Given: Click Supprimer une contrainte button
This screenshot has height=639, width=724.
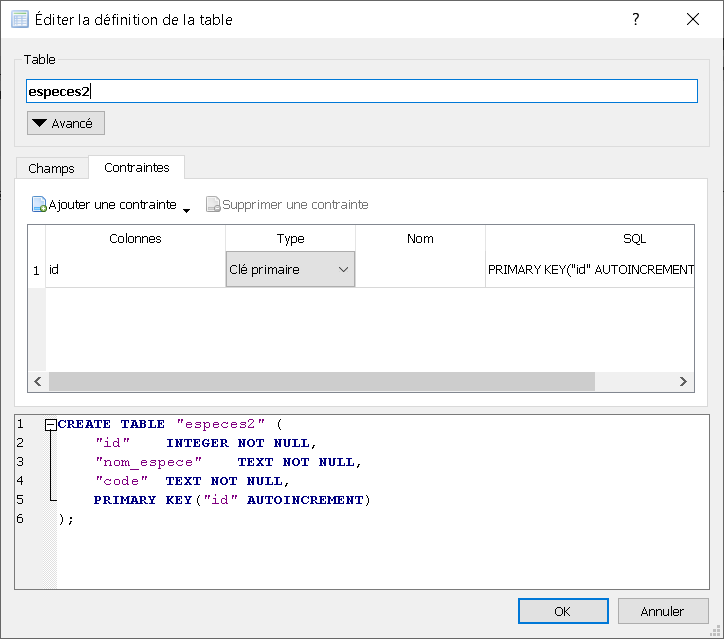Looking at the screenshot, I should pos(287,205).
